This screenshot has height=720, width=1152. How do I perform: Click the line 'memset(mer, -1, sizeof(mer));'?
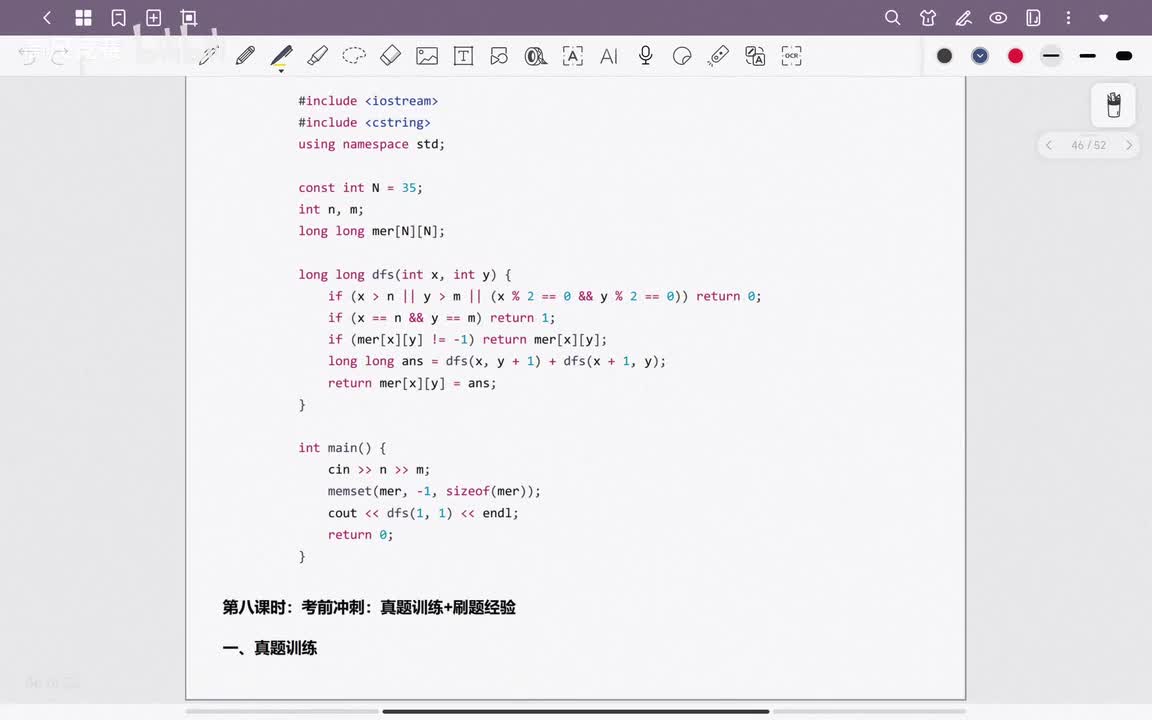(434, 492)
